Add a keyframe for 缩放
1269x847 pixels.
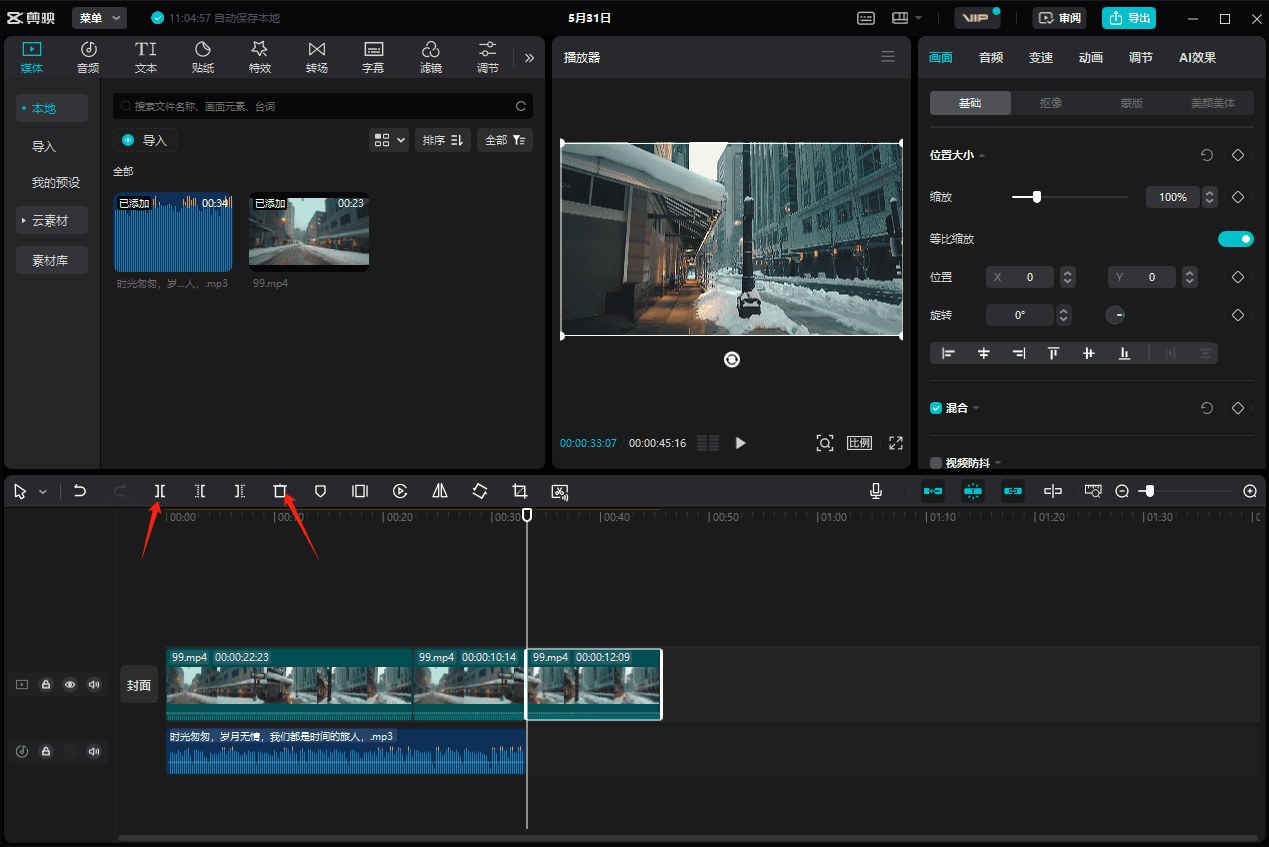coord(1238,197)
